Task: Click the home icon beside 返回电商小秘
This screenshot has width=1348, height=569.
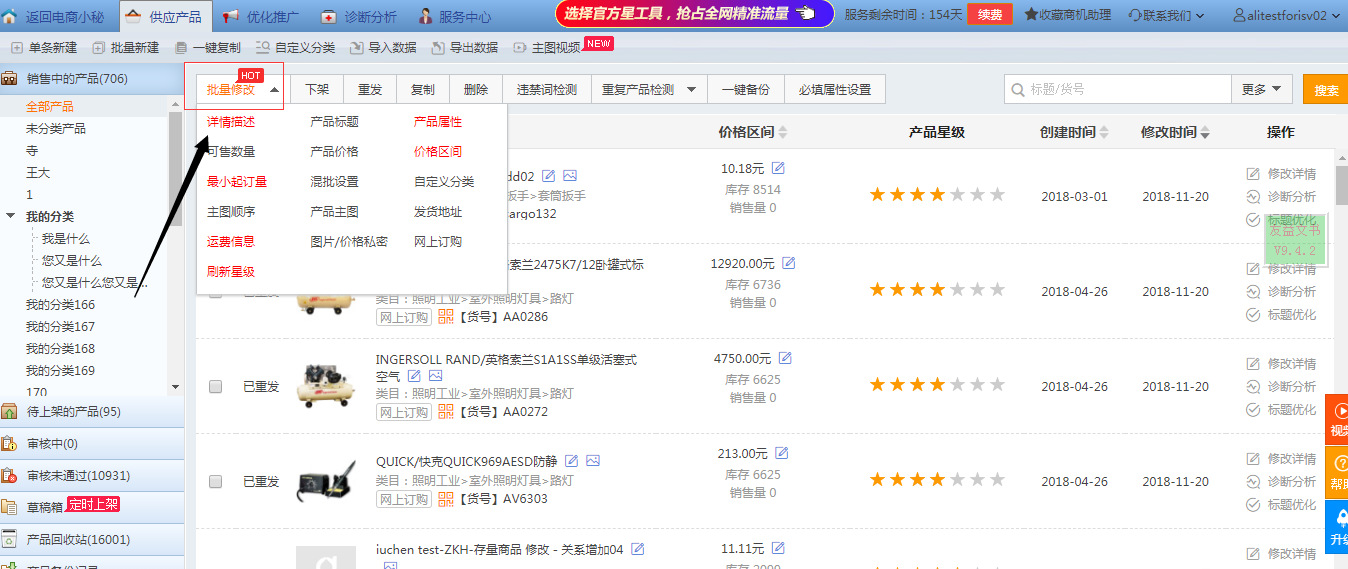Action: pyautogui.click(x=9, y=15)
